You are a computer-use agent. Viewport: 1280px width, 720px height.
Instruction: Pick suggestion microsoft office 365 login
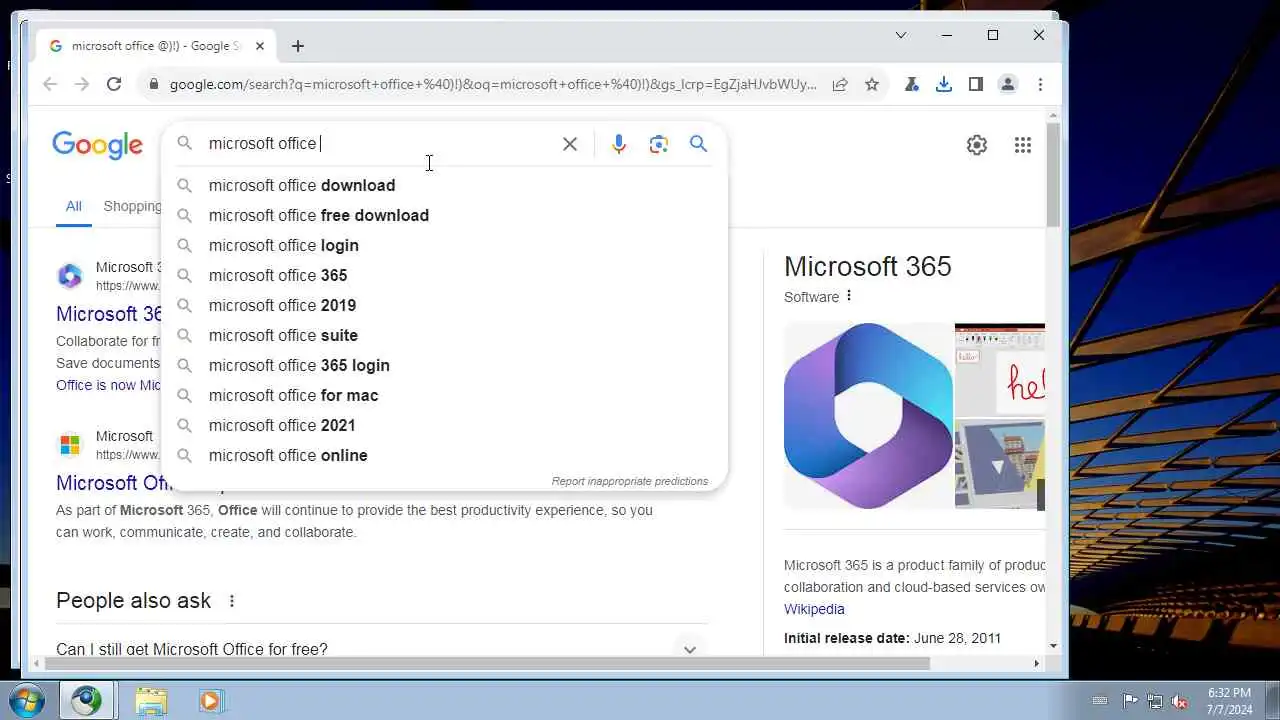coord(444,365)
